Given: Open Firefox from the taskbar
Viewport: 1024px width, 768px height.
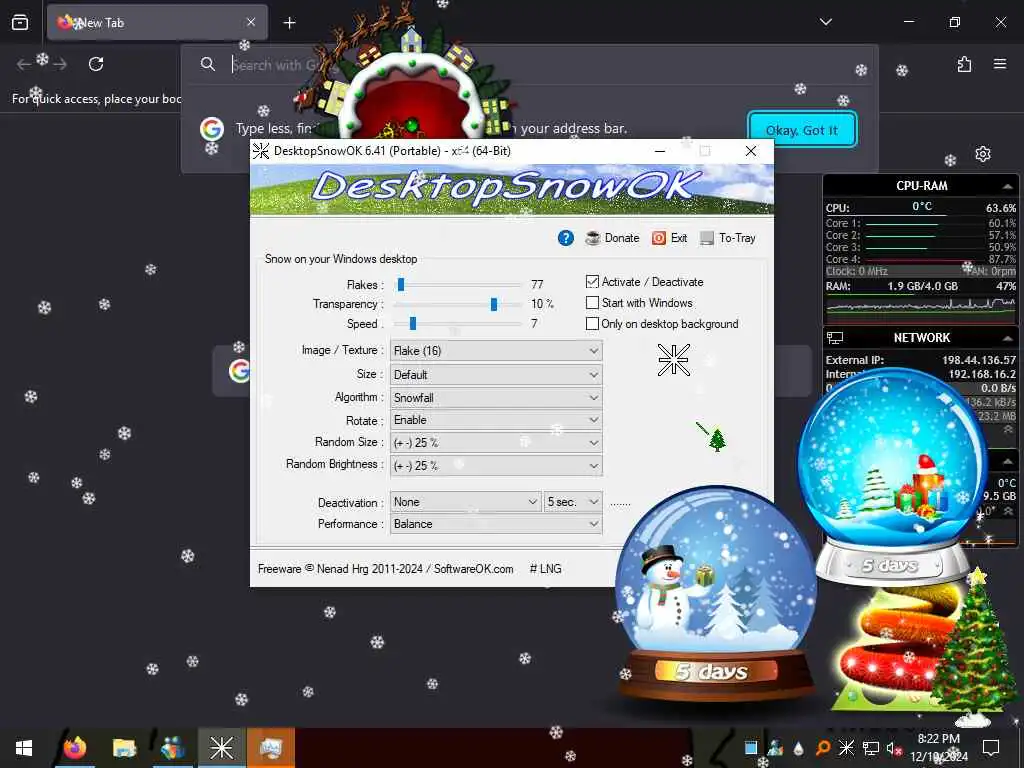Looking at the screenshot, I should tap(74, 748).
